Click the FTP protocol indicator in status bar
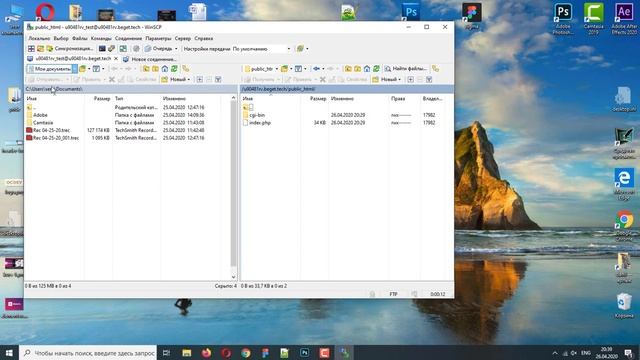Viewport: 640px width, 360px height. [393, 294]
